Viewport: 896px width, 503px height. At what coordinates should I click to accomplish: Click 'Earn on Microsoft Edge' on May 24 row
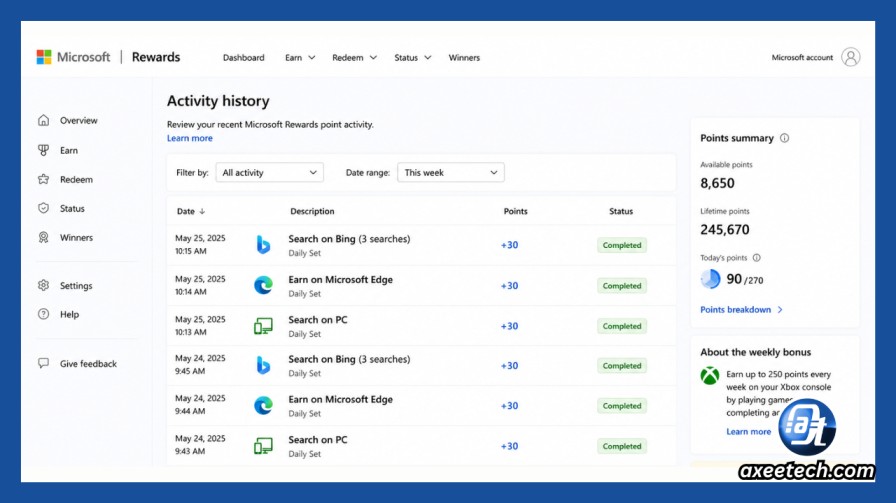341,400
